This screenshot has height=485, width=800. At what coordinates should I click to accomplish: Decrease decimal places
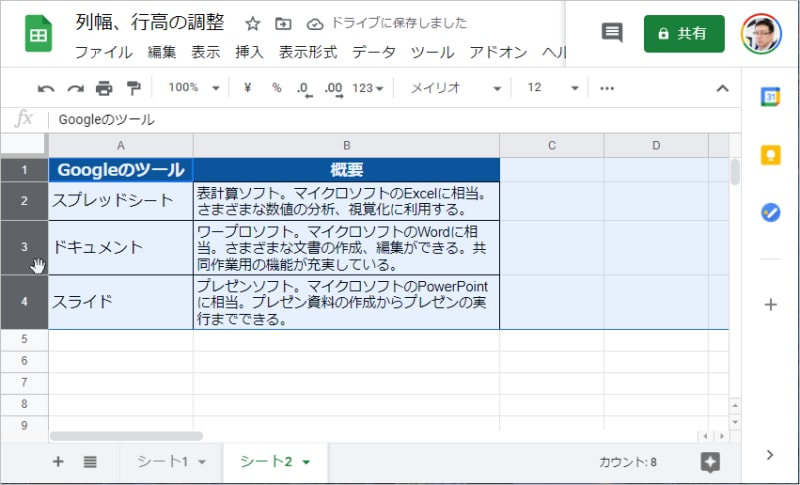click(x=304, y=89)
